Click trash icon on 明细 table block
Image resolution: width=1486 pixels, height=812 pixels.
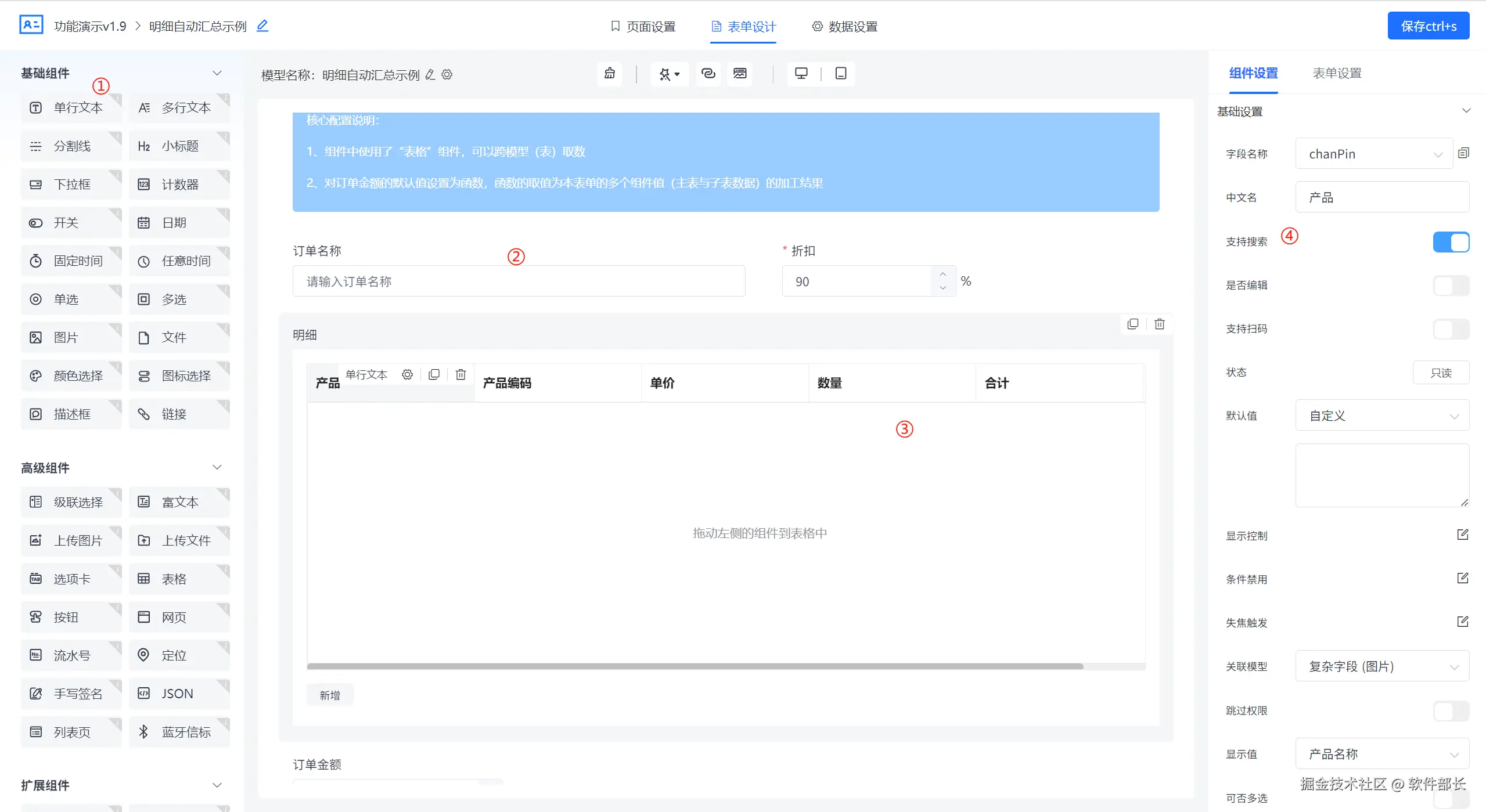1159,324
